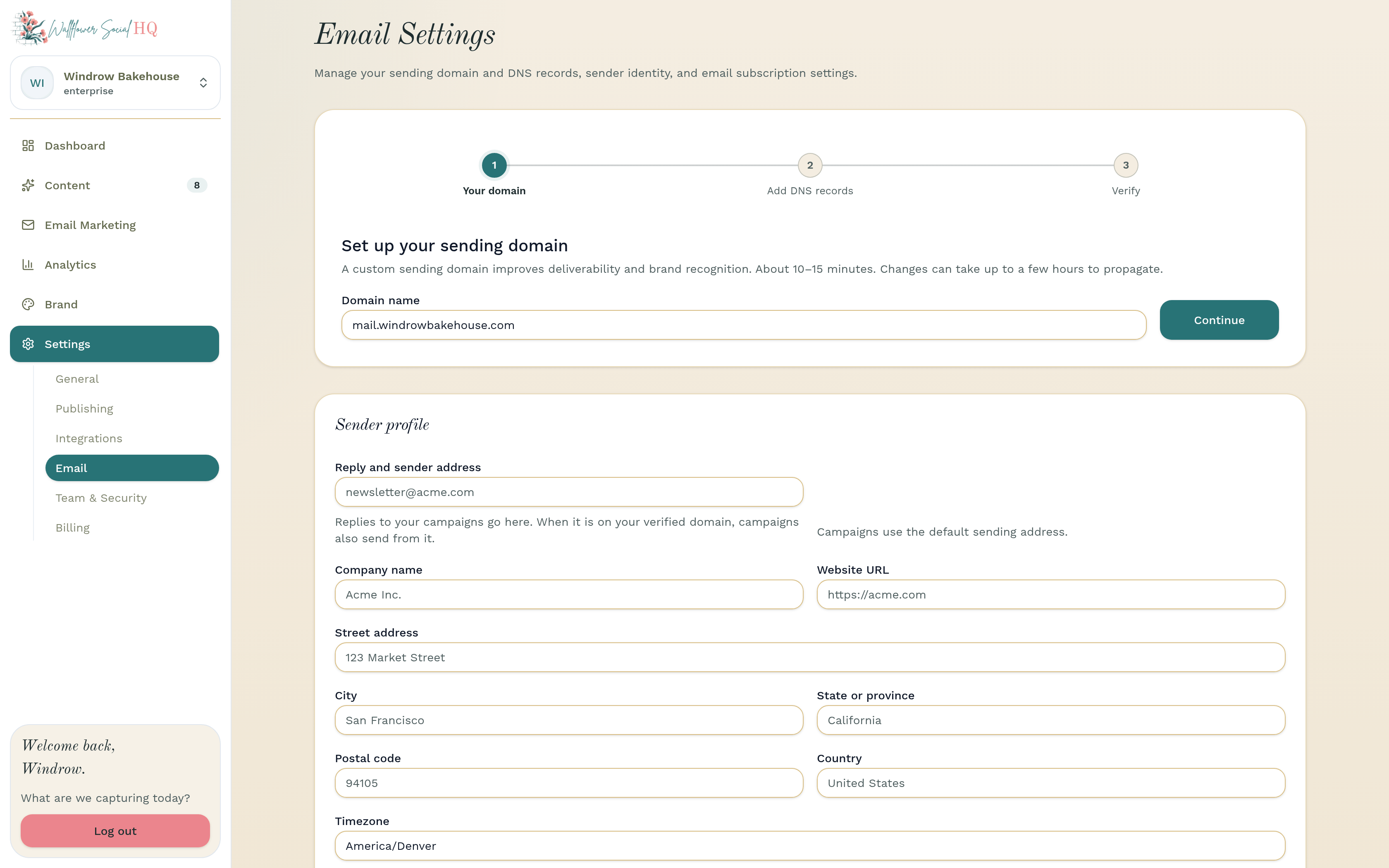This screenshot has height=868, width=1389.
Task: Click the Dashboard grid icon
Action: coord(28,146)
